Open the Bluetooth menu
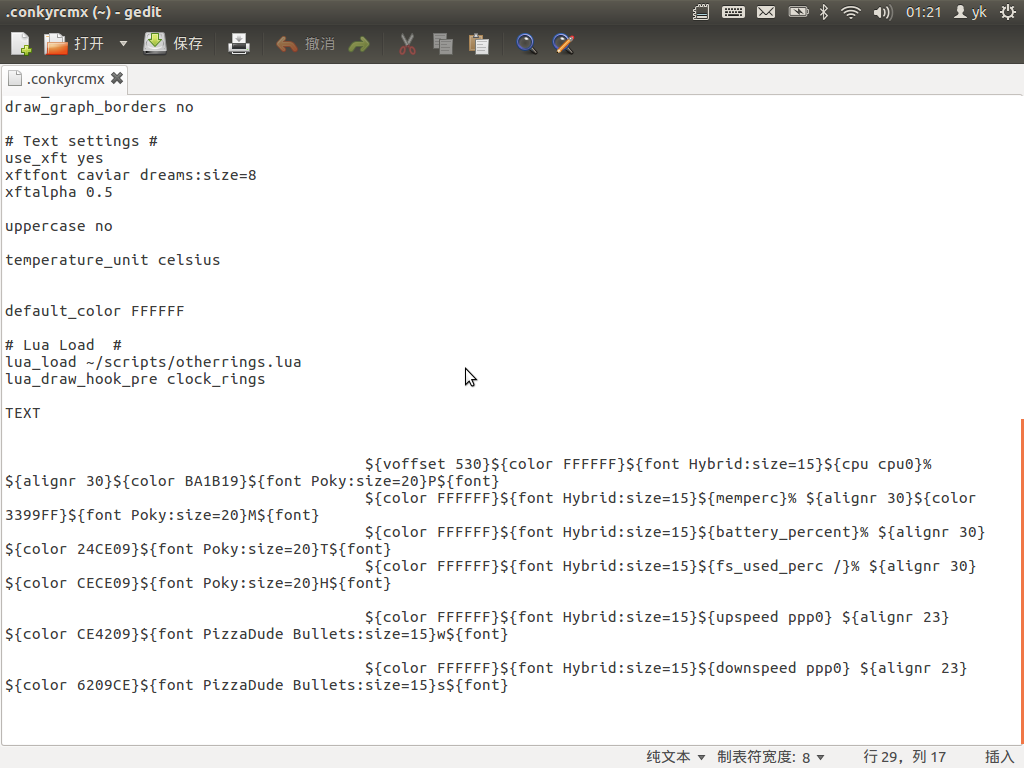 coord(824,12)
